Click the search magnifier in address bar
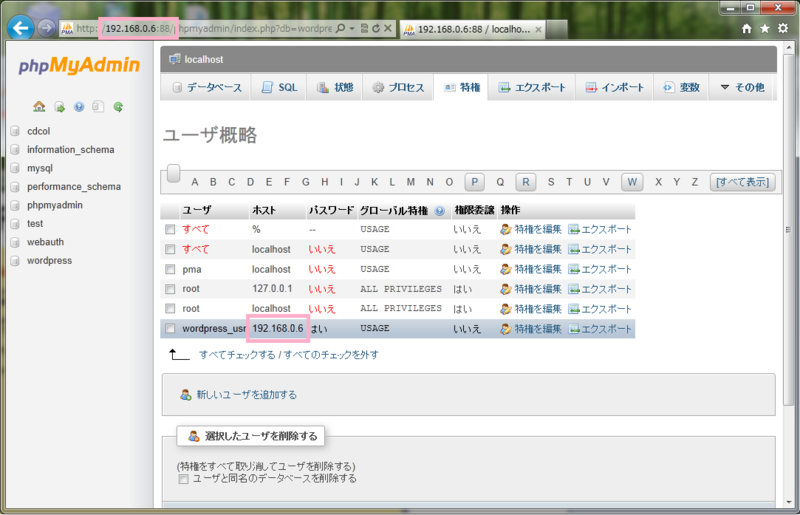 [340, 29]
